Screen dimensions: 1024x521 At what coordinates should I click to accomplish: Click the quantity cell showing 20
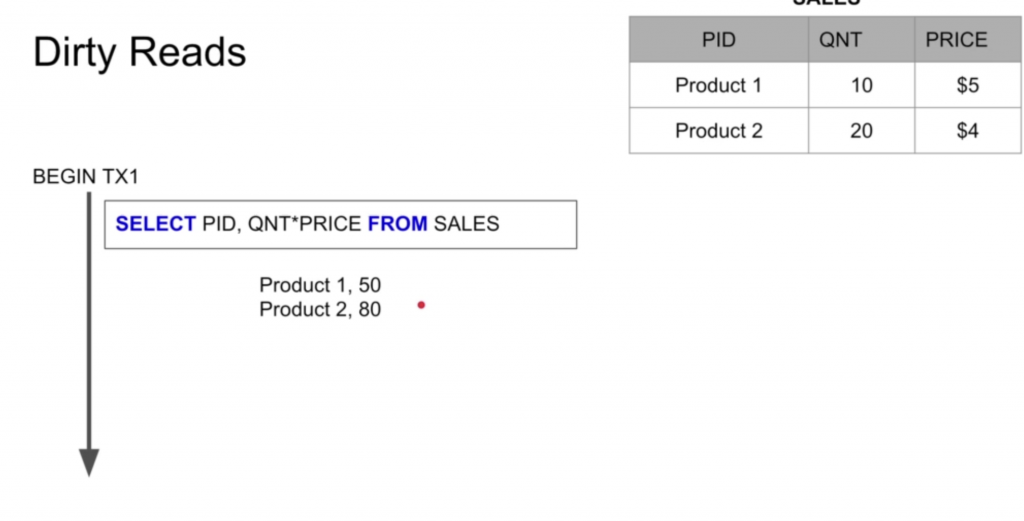click(861, 131)
